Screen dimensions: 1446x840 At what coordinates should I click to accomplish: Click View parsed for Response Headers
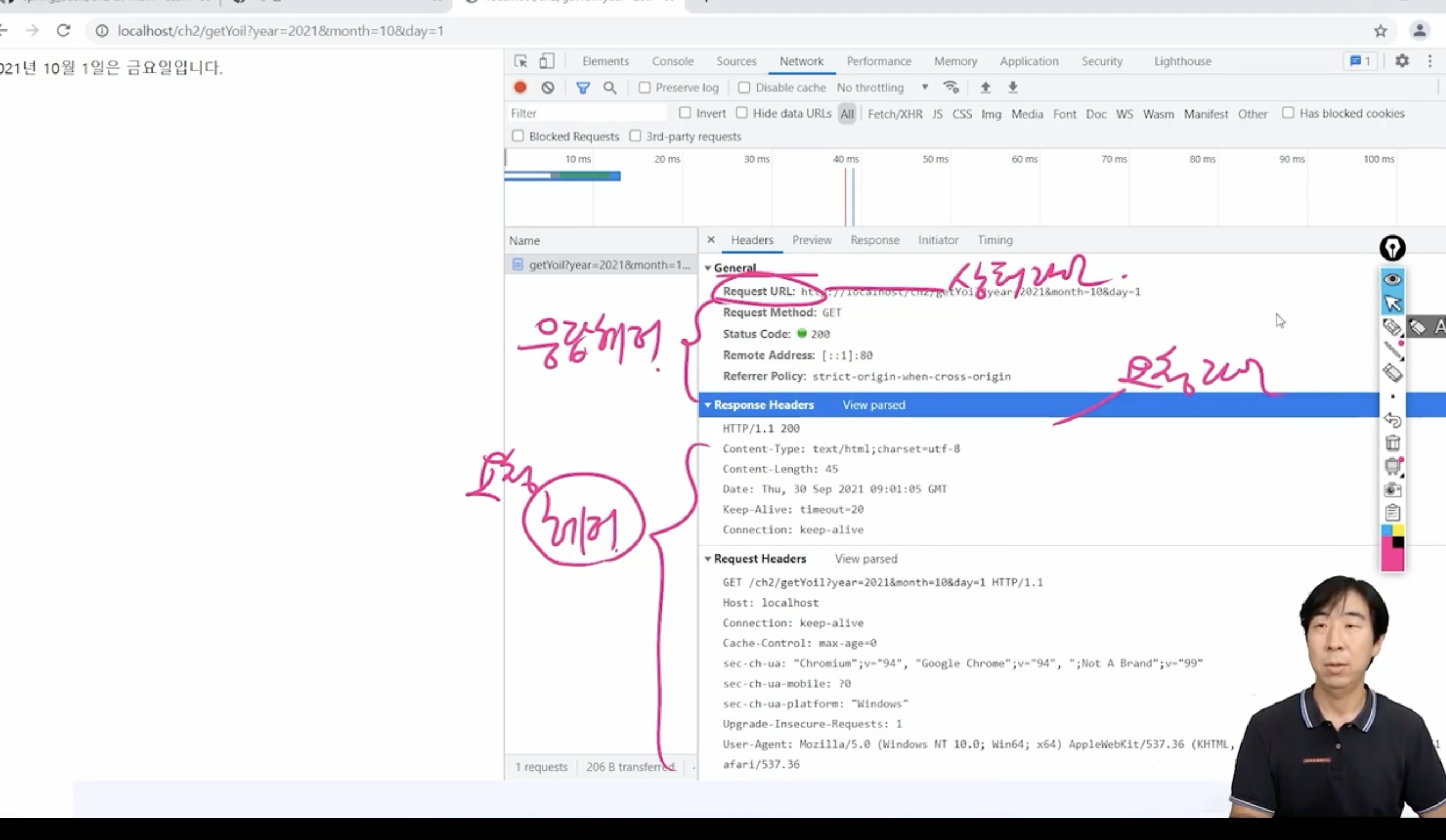873,405
